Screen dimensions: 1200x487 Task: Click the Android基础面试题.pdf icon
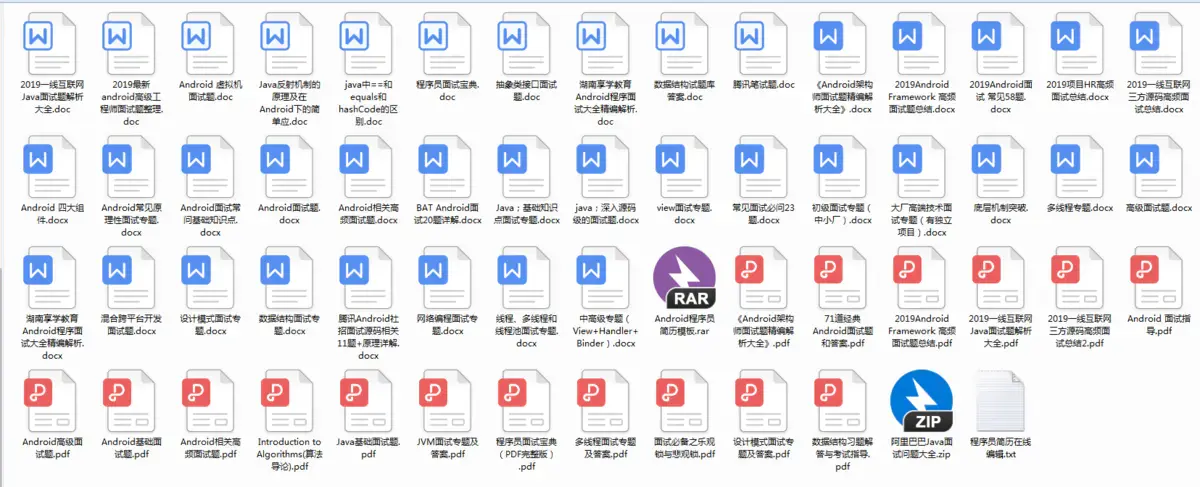click(x=131, y=401)
